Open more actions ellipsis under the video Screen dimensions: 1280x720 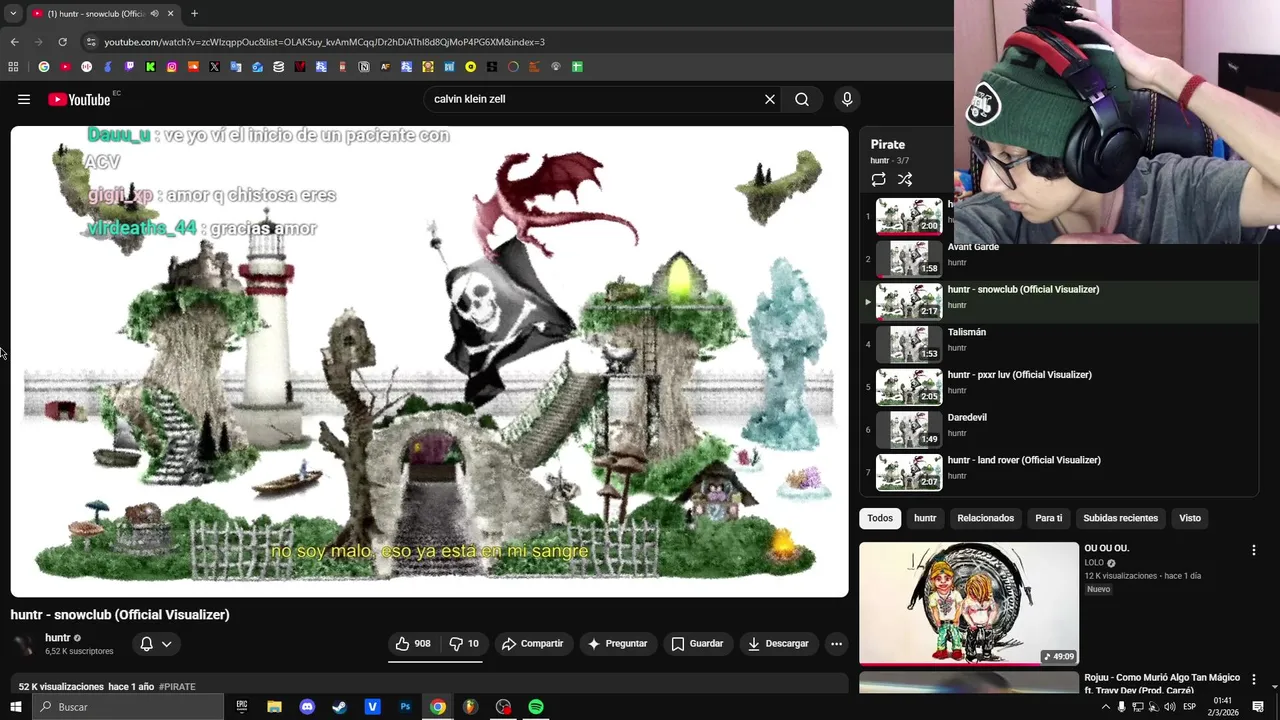point(836,643)
